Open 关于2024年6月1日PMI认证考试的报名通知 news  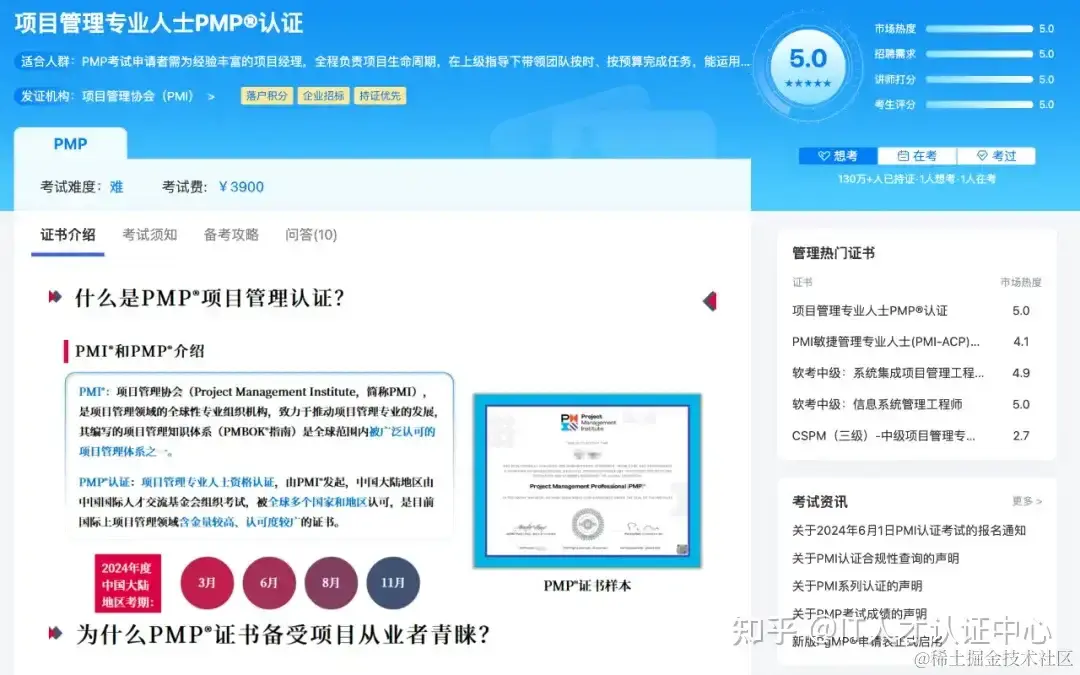click(909, 530)
